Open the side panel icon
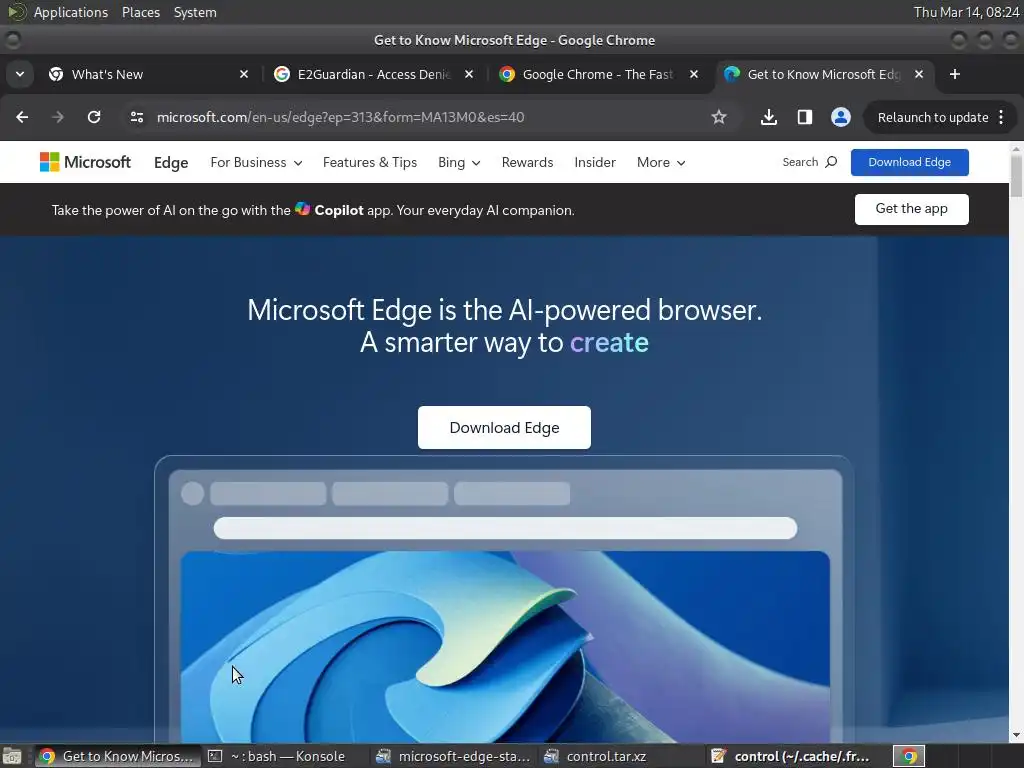 point(805,117)
